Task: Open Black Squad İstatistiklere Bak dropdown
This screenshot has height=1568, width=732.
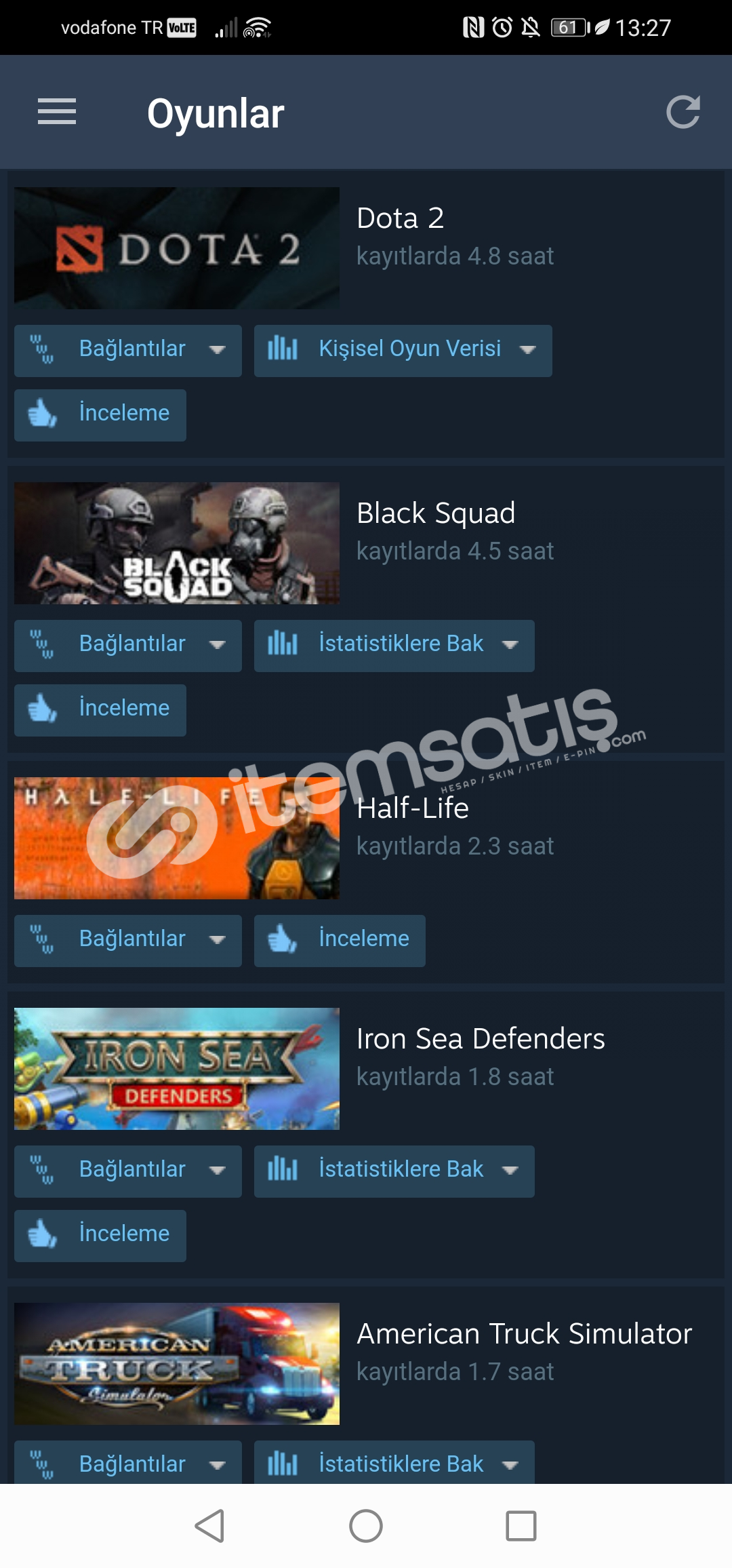Action: tap(510, 645)
